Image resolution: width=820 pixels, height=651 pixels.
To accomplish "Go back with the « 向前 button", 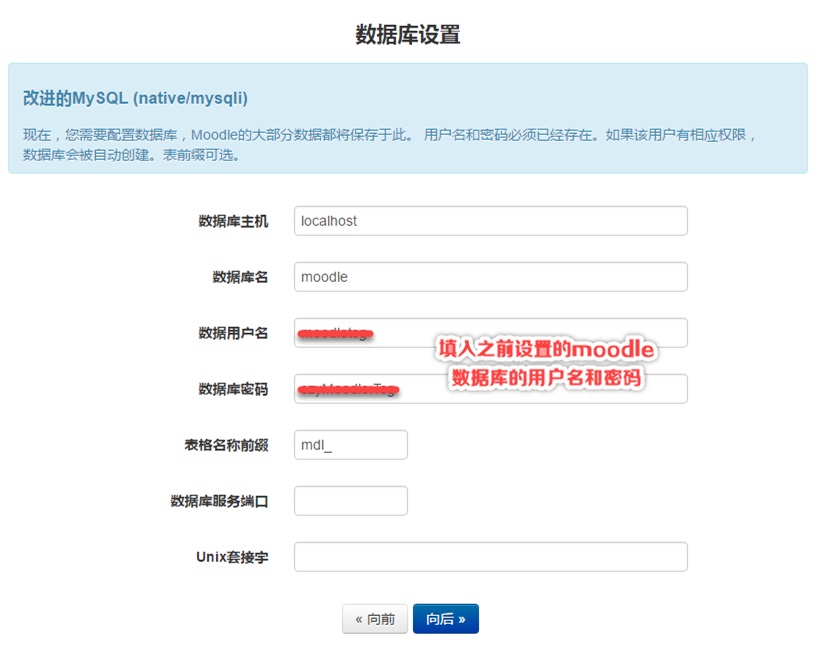I will pos(375,619).
